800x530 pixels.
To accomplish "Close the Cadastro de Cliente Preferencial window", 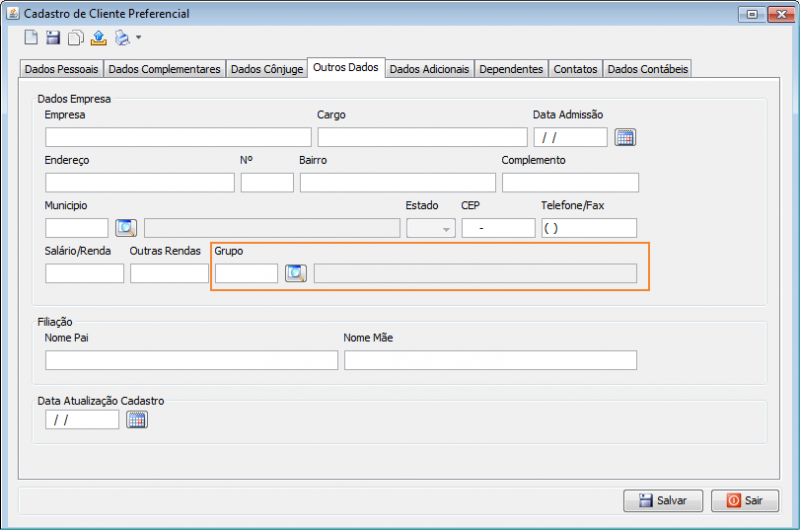I will pos(781,14).
